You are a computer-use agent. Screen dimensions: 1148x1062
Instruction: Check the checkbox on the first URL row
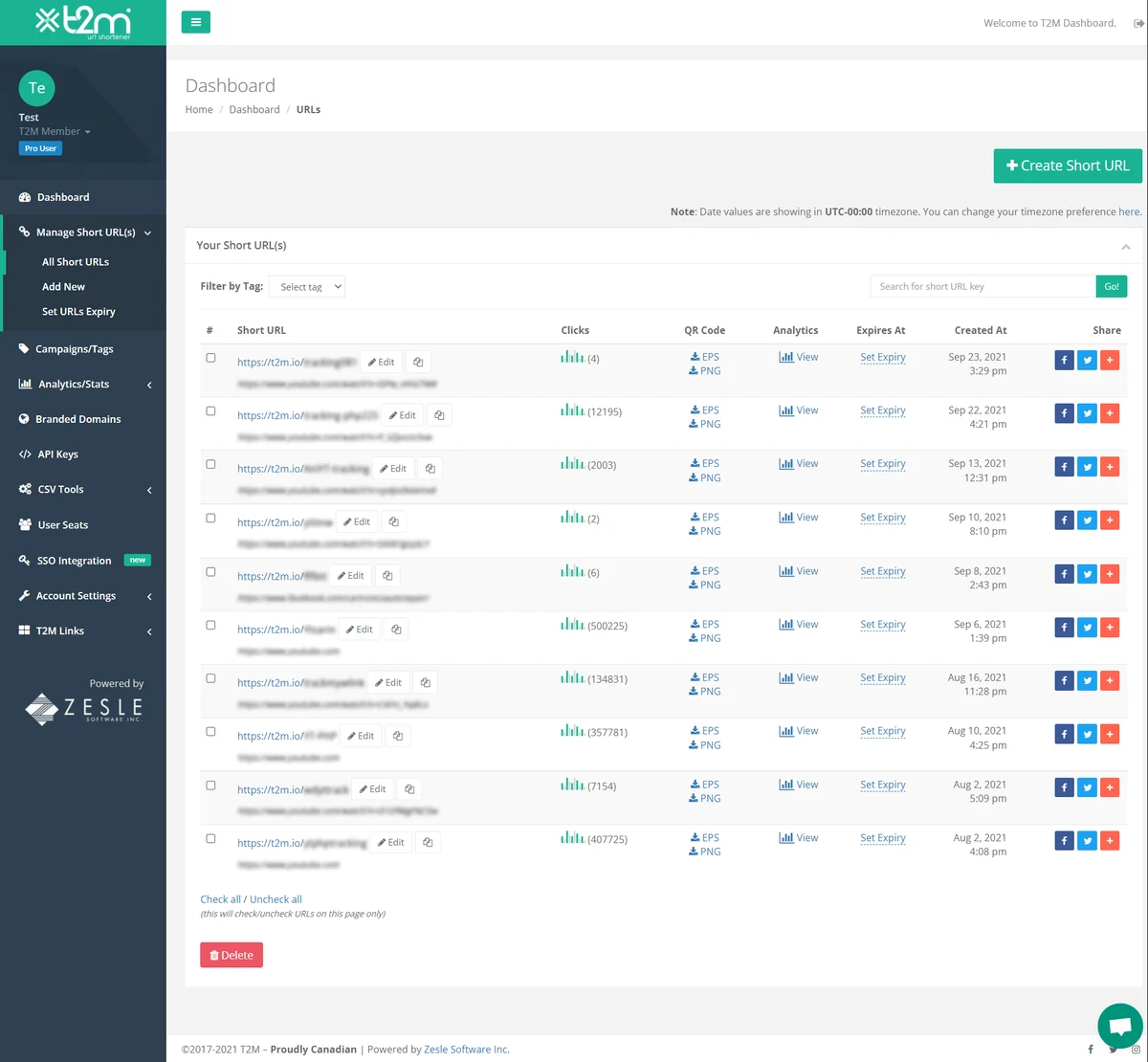(211, 355)
